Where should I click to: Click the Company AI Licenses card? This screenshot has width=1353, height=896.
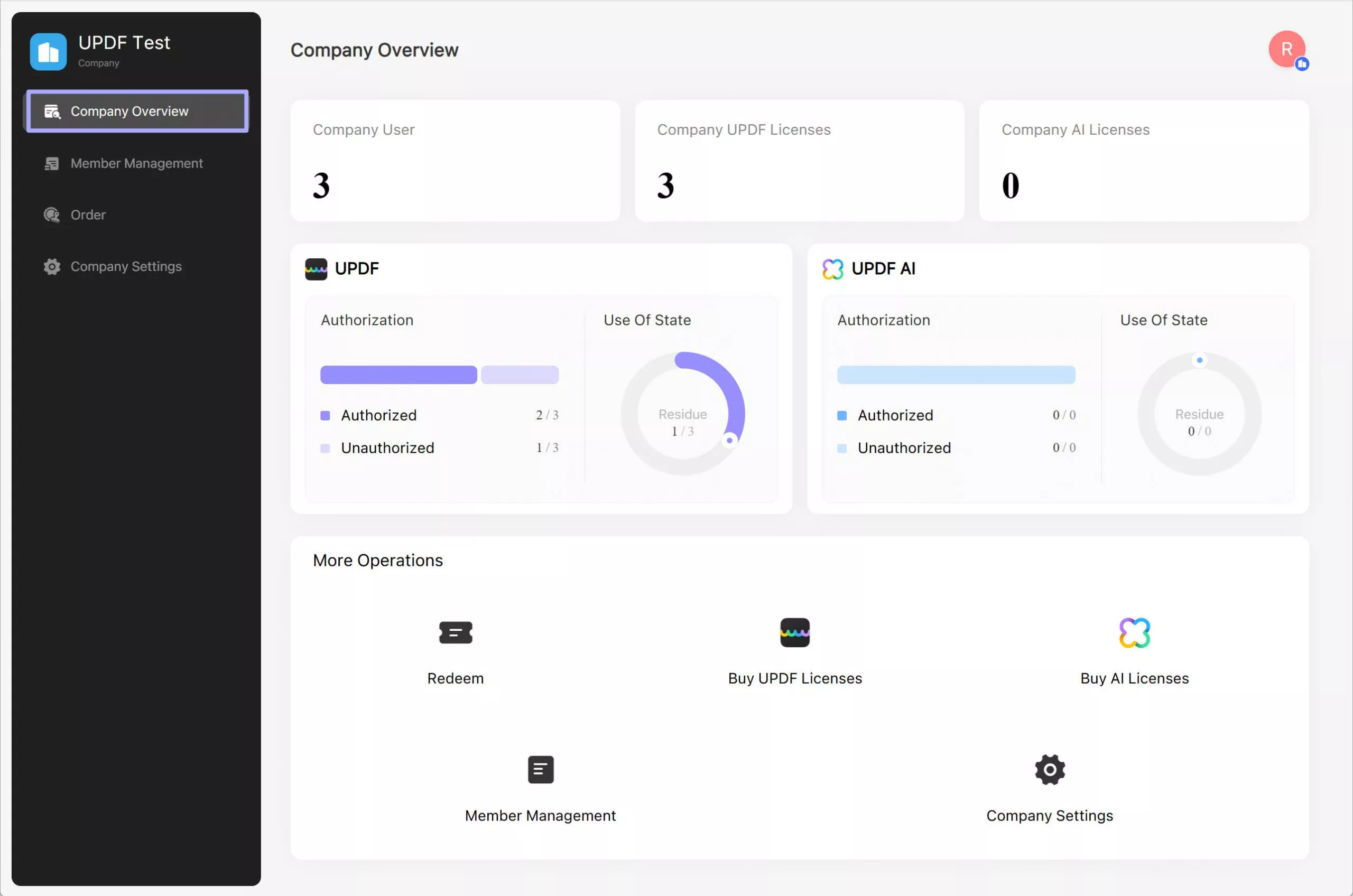click(1144, 161)
